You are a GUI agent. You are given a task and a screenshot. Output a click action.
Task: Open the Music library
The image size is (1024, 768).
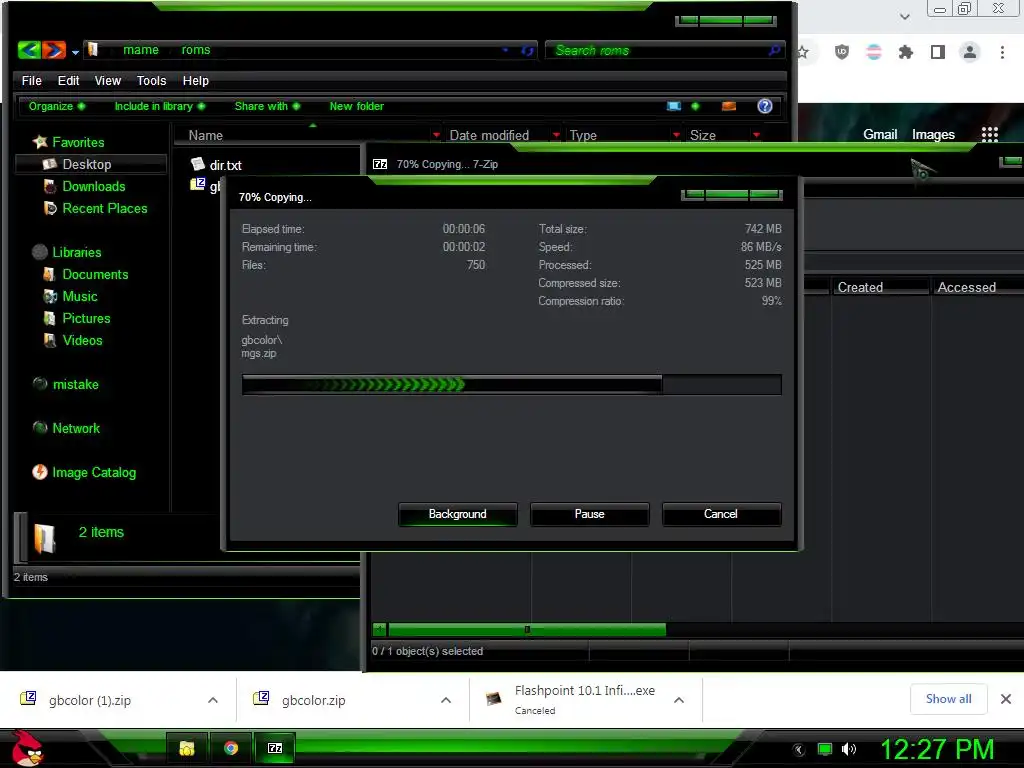pos(80,296)
